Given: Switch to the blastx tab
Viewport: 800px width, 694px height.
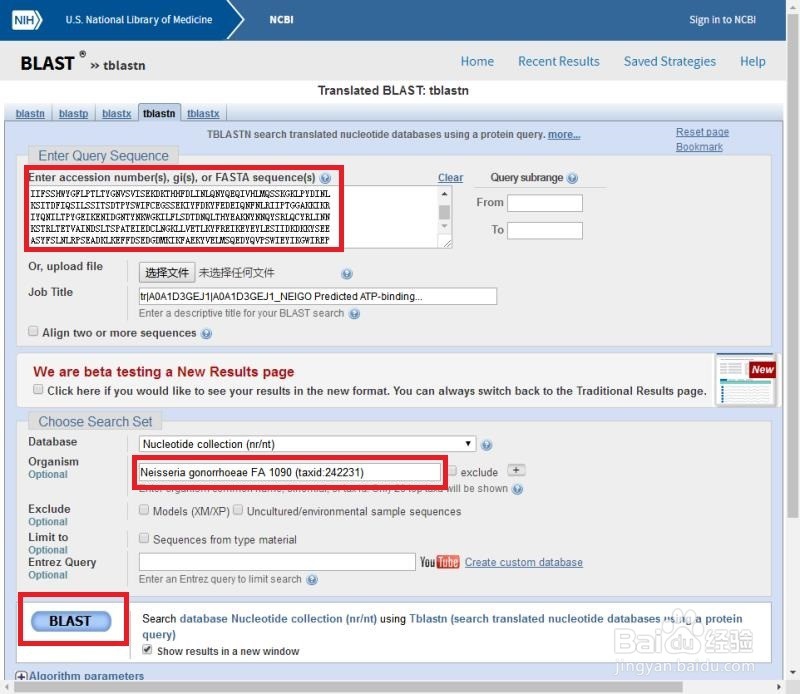Looking at the screenshot, I should click(x=117, y=113).
